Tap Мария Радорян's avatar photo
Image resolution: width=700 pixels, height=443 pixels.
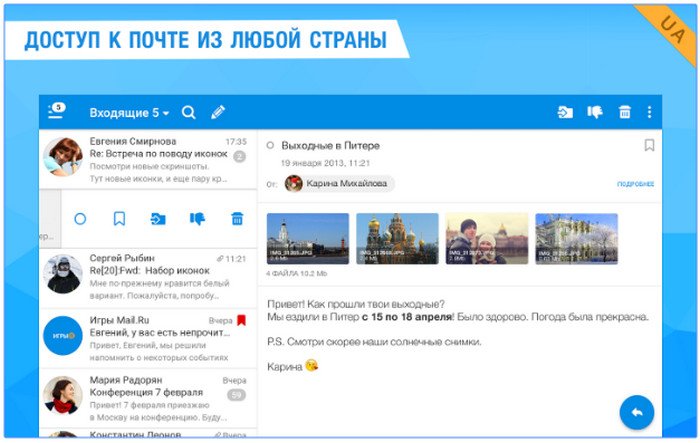coord(63,395)
